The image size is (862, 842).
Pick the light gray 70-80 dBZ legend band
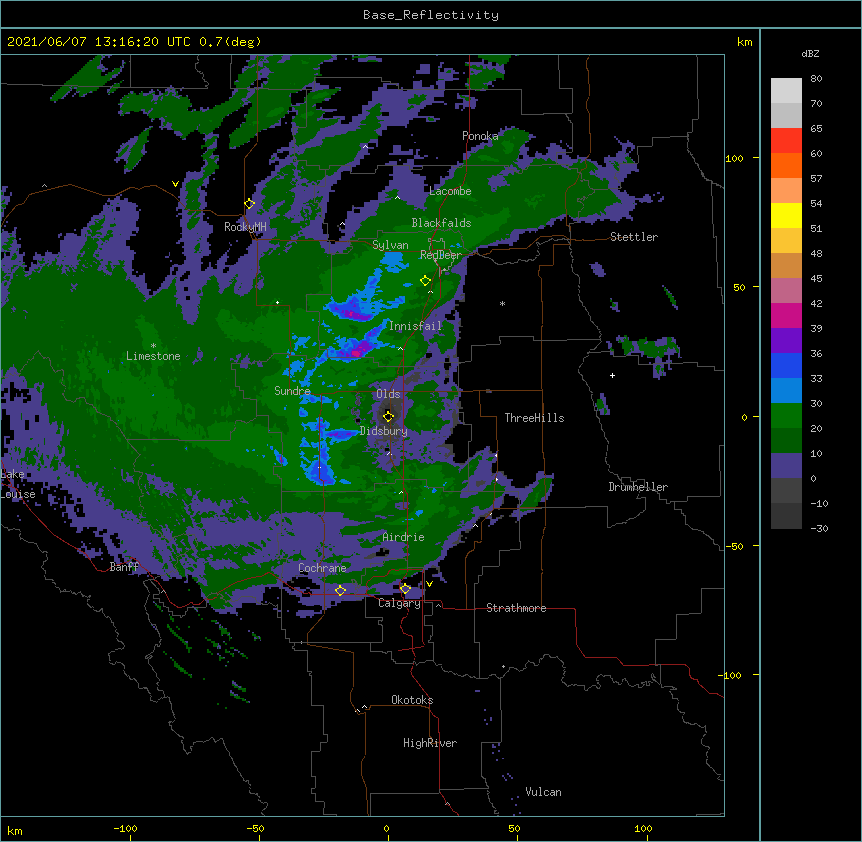pyautogui.click(x=786, y=90)
